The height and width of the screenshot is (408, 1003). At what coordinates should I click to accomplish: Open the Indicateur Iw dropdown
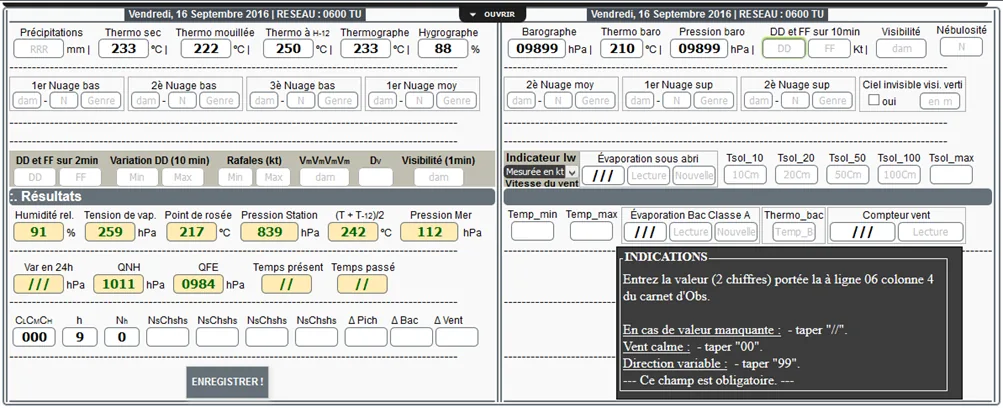coord(541,171)
